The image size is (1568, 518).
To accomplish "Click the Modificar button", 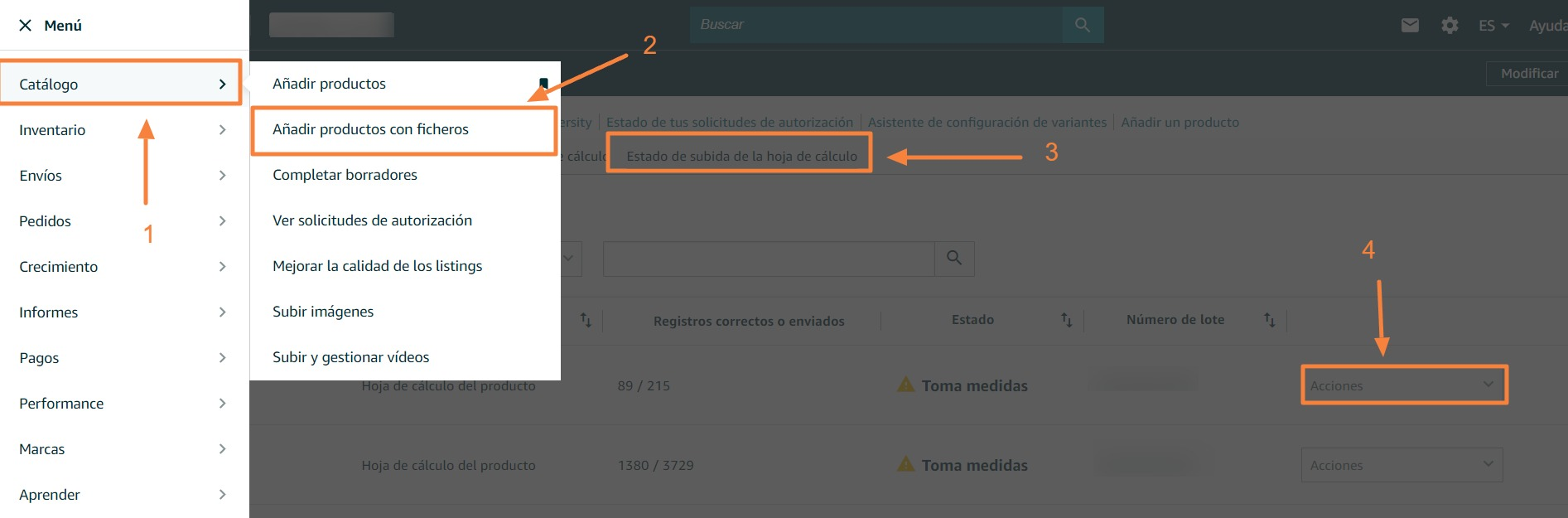I will (x=1528, y=74).
